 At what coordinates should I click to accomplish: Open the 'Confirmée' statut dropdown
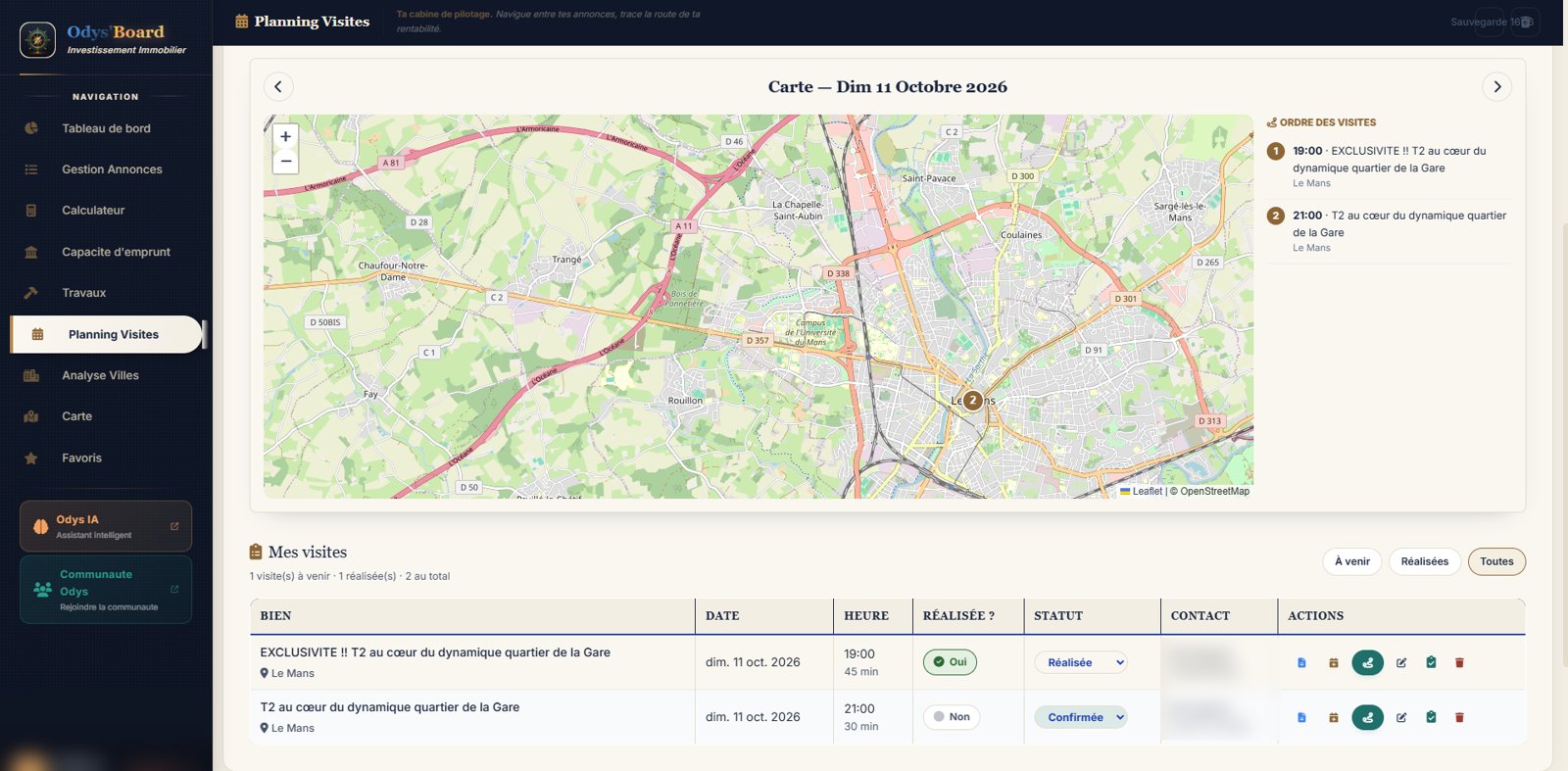tap(1081, 718)
